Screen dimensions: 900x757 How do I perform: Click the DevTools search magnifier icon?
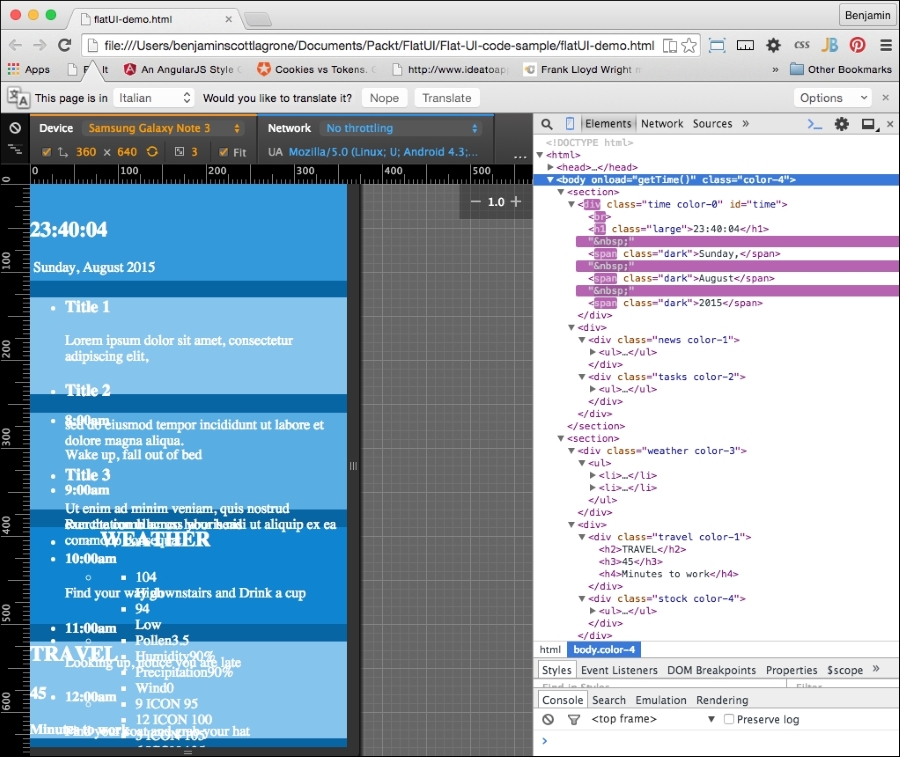pos(547,124)
